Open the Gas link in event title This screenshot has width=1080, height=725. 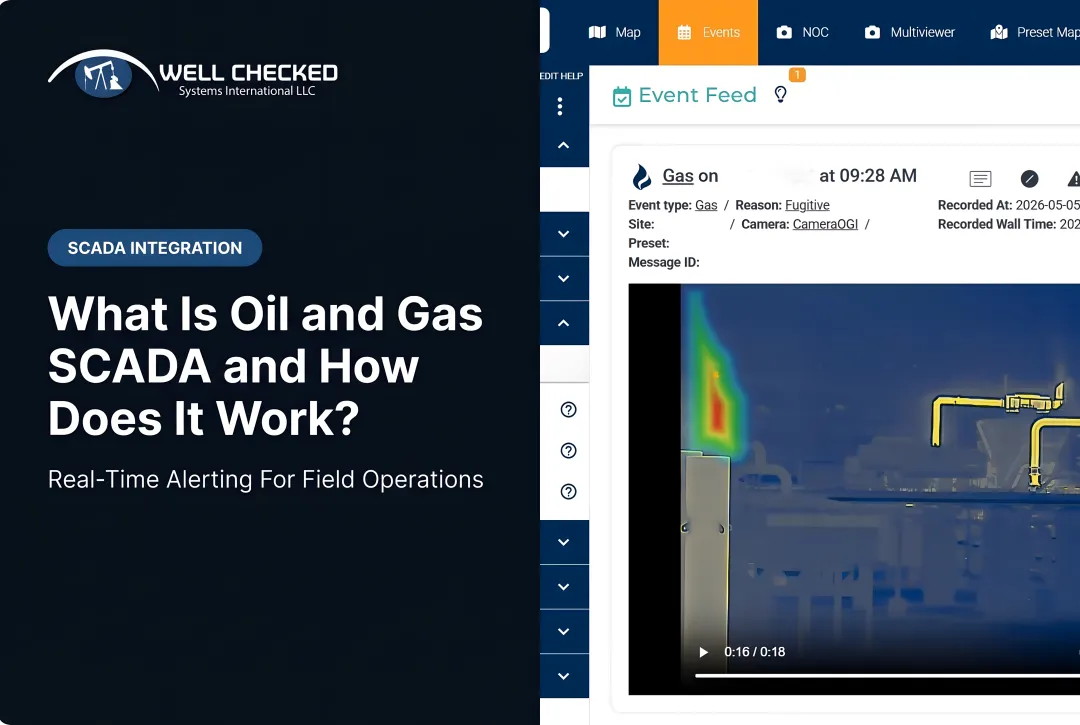click(x=678, y=176)
